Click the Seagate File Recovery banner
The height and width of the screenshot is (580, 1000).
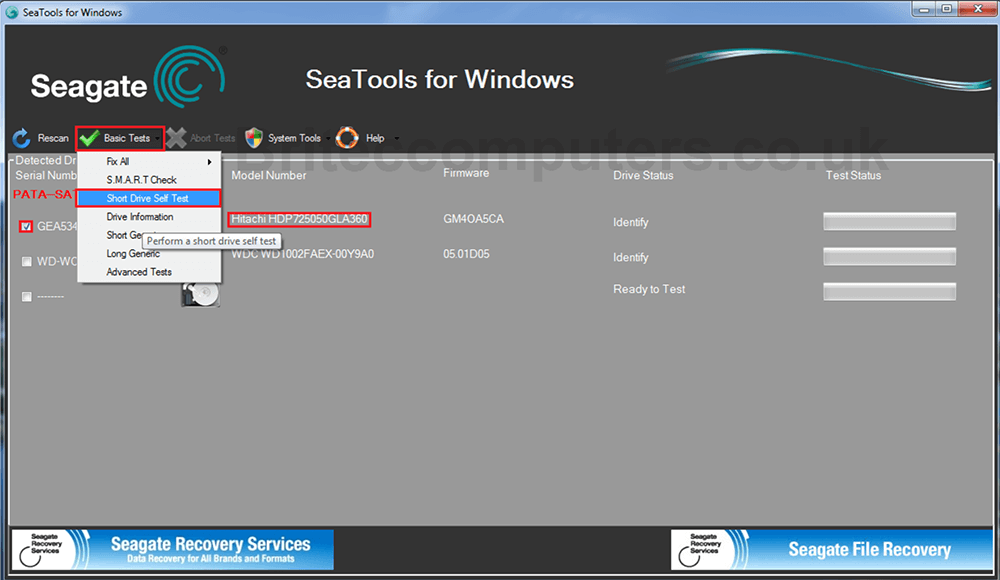[x=830, y=549]
